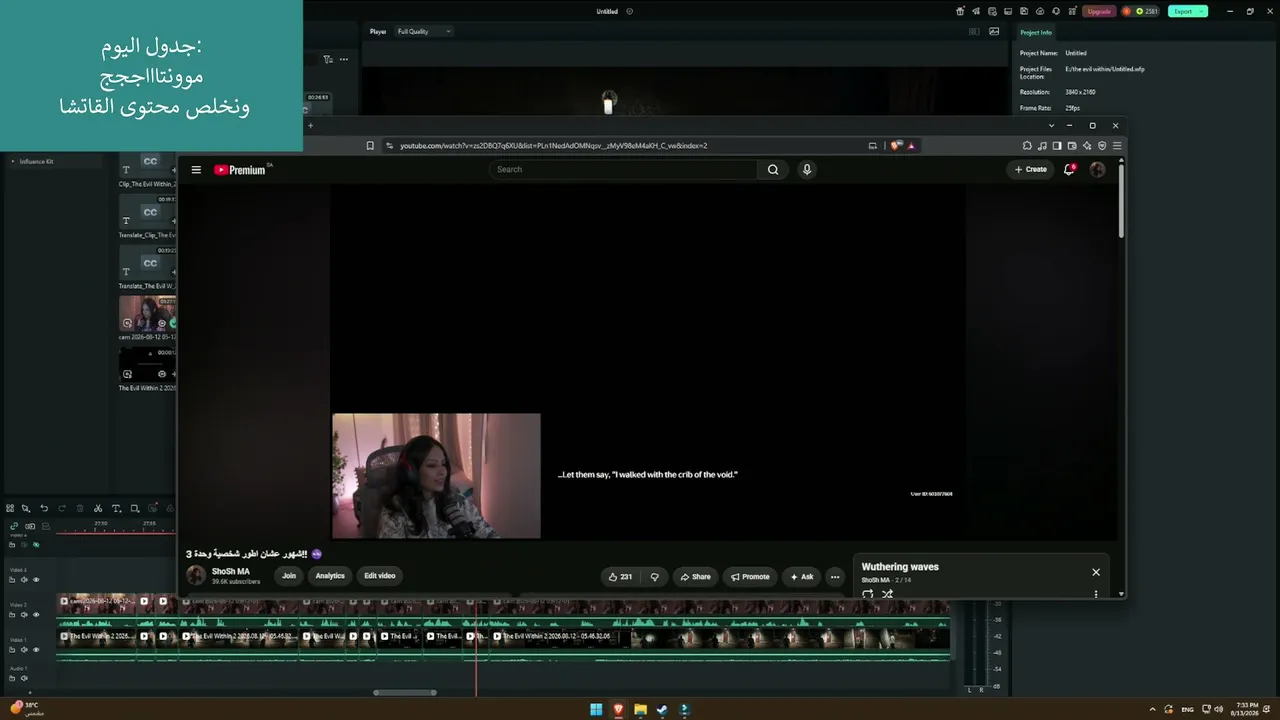Screen dimensions: 1280x720
Task: Toggle playlist shuffle button
Action: (887, 594)
